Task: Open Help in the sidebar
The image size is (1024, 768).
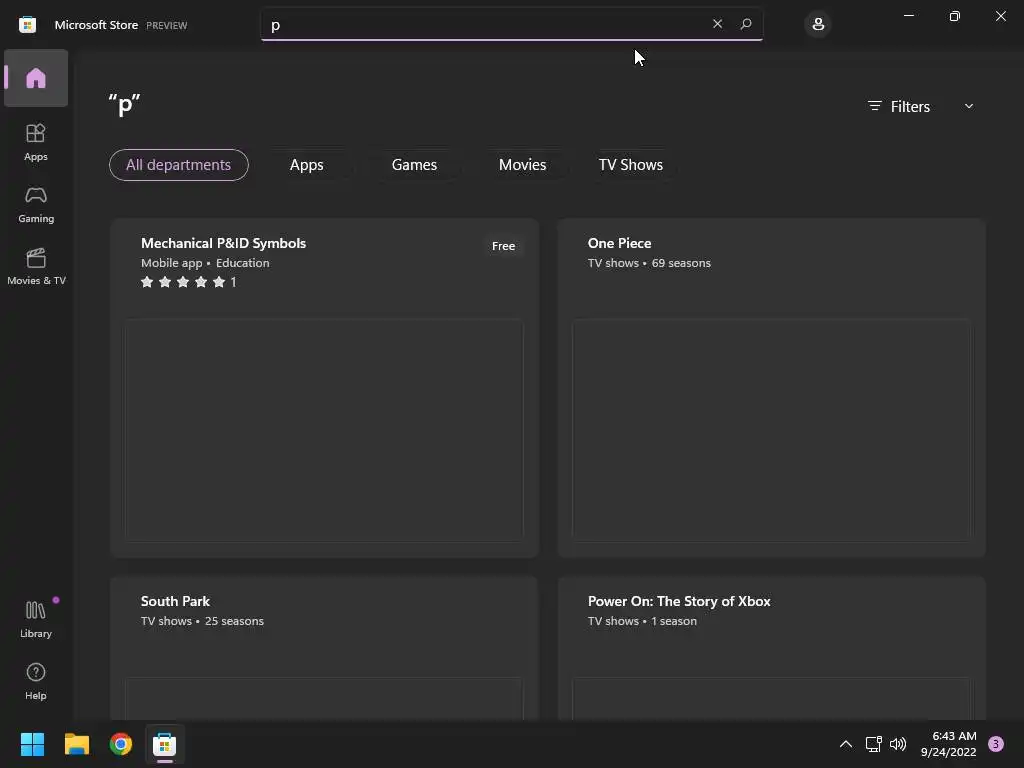Action: 36,681
